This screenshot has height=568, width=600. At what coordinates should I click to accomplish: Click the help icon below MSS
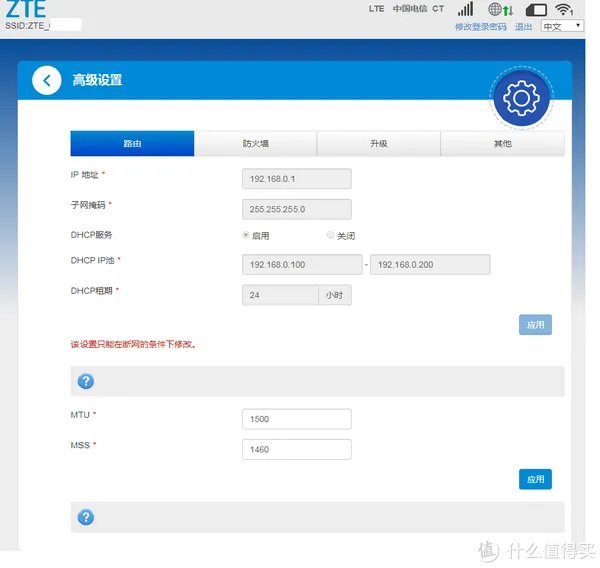pyautogui.click(x=86, y=517)
